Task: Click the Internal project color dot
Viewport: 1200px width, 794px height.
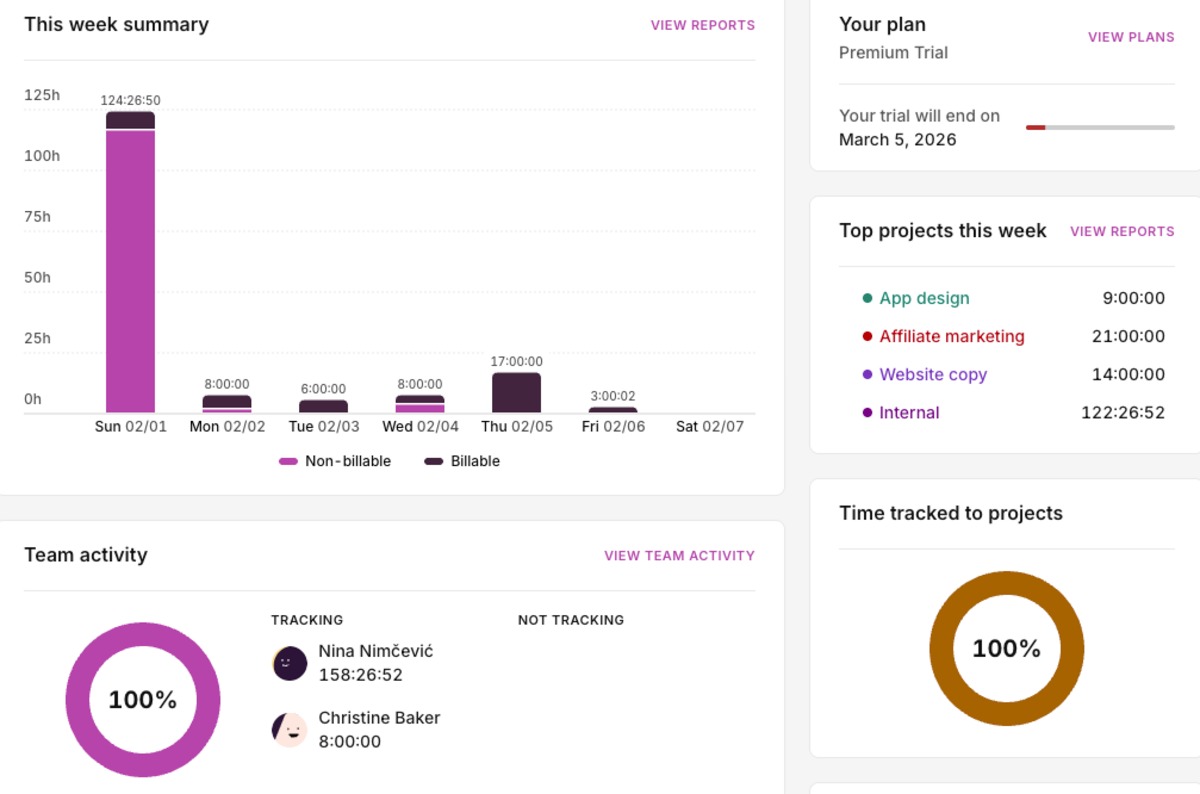Action: (x=869, y=412)
